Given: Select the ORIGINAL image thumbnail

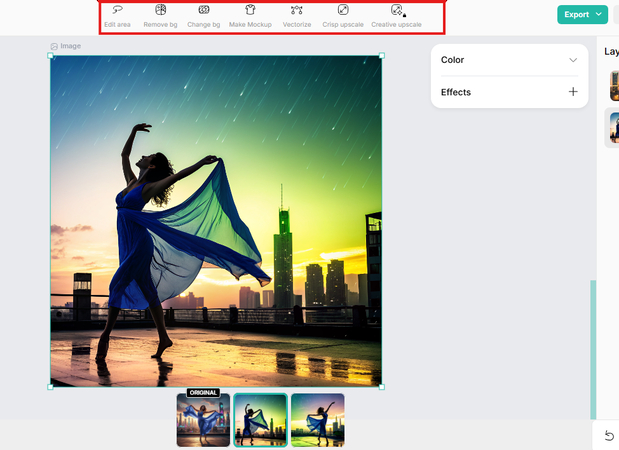Looking at the screenshot, I should click(203, 419).
